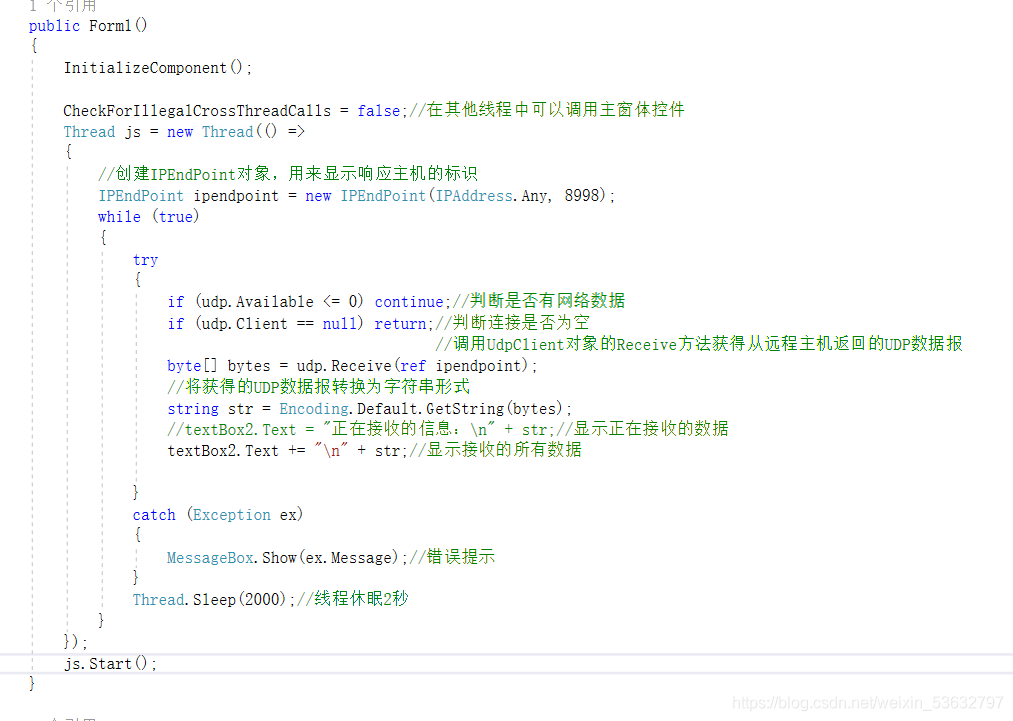The width and height of the screenshot is (1013, 721).
Task: Click the js.Start method call
Action: coord(99,663)
